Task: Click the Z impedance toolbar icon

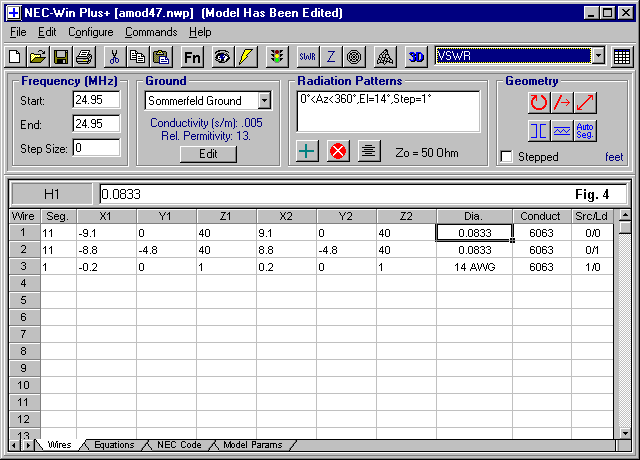Action: [331, 57]
